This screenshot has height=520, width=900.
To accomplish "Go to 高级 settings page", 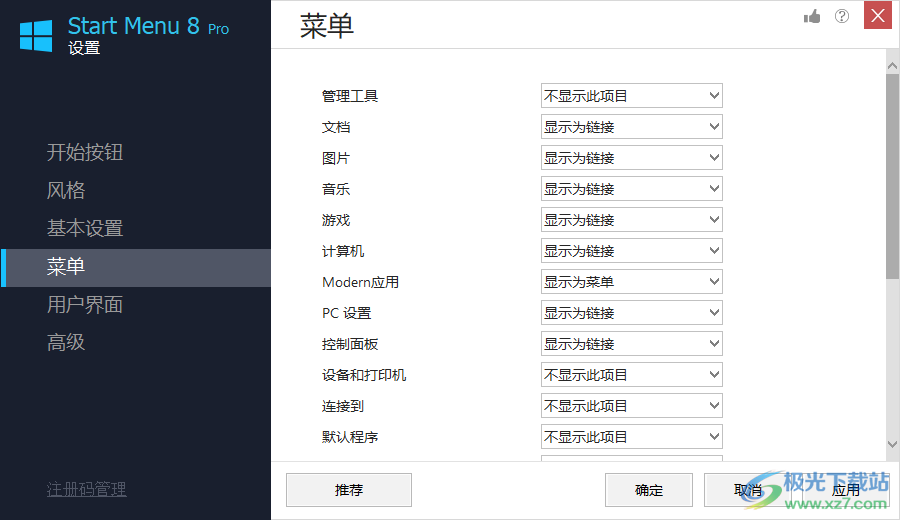I will coord(66,342).
